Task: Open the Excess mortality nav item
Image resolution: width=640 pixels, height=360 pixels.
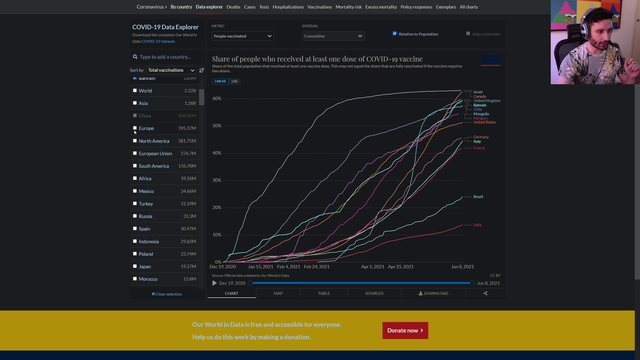Action: click(381, 7)
